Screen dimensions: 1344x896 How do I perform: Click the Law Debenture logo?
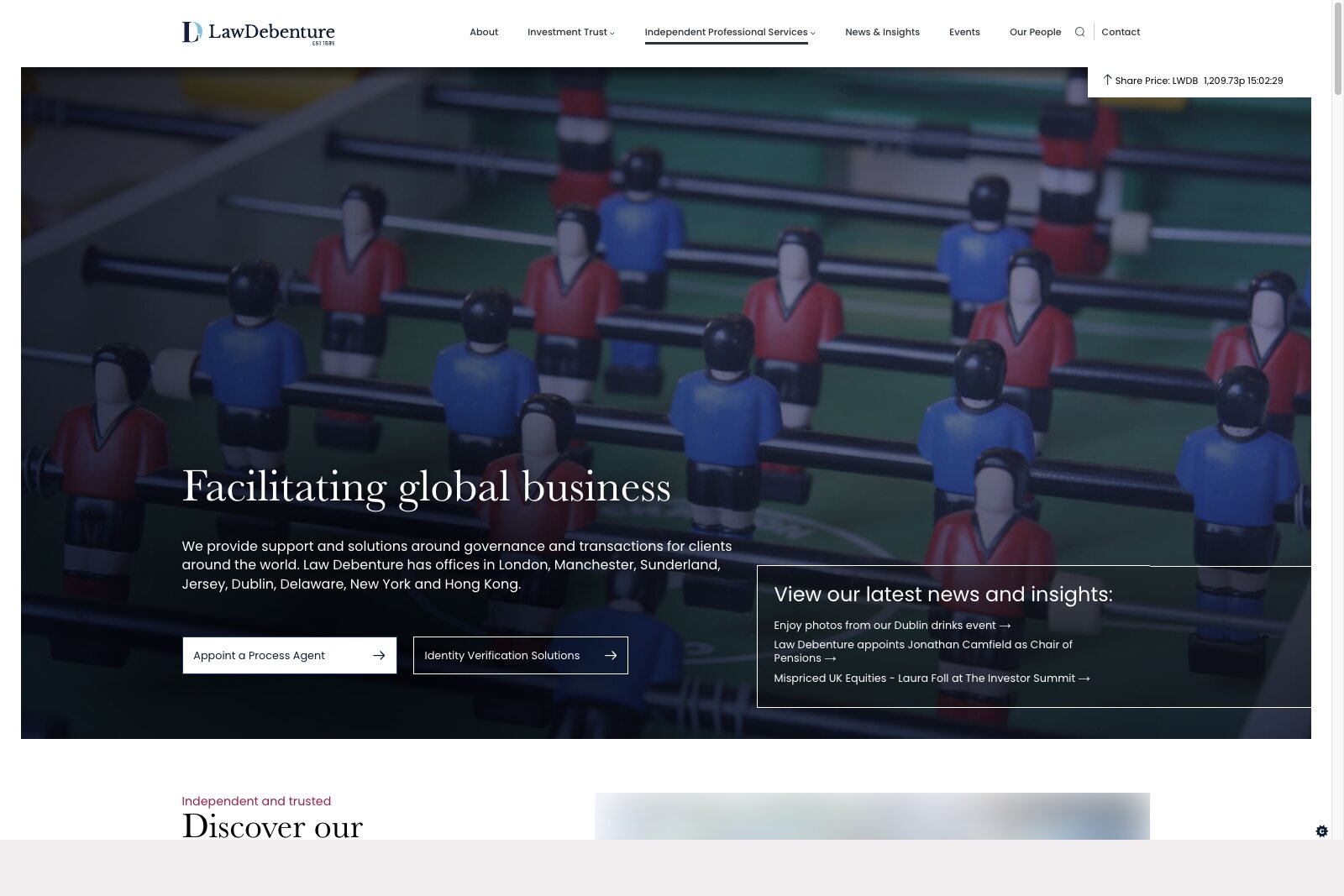coord(258,33)
